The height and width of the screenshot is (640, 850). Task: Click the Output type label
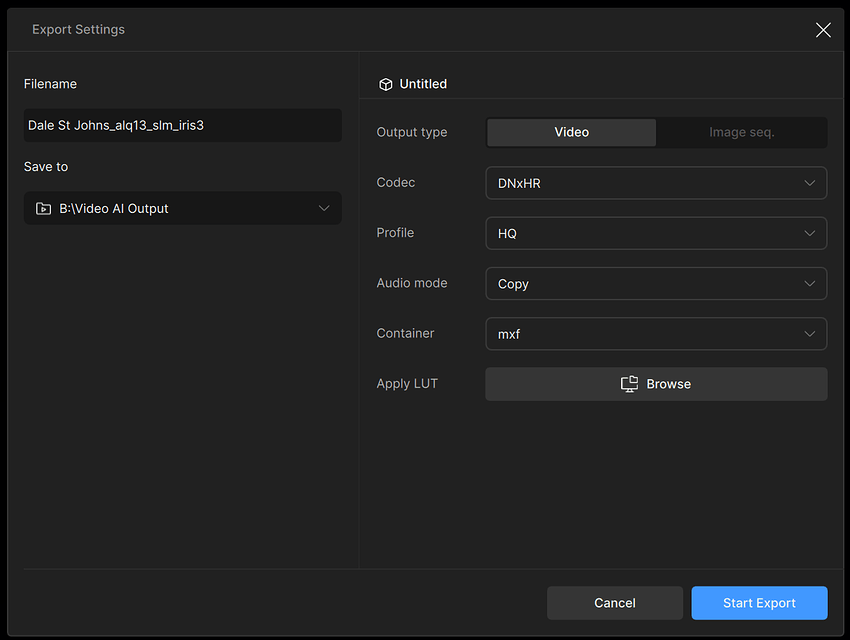pyautogui.click(x=412, y=132)
